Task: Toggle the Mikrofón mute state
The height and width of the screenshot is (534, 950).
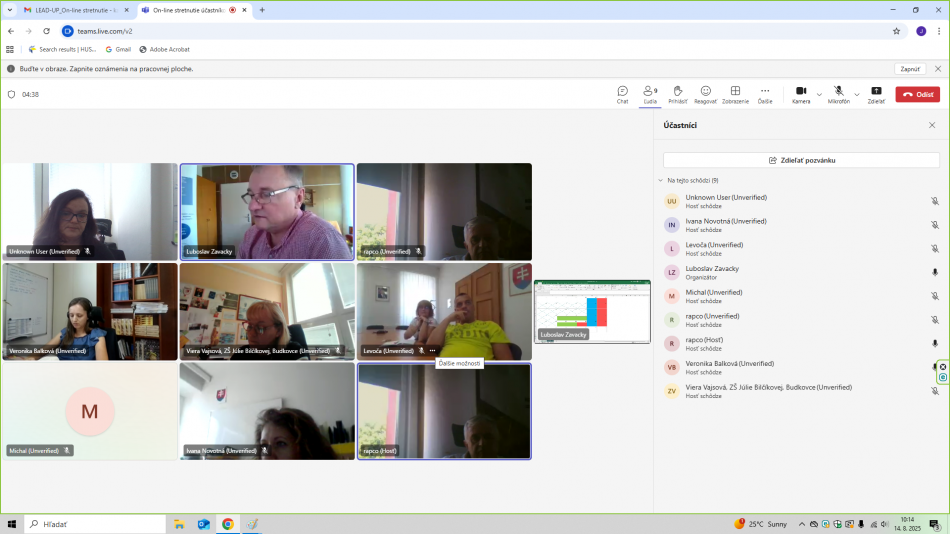Action: (x=838, y=94)
